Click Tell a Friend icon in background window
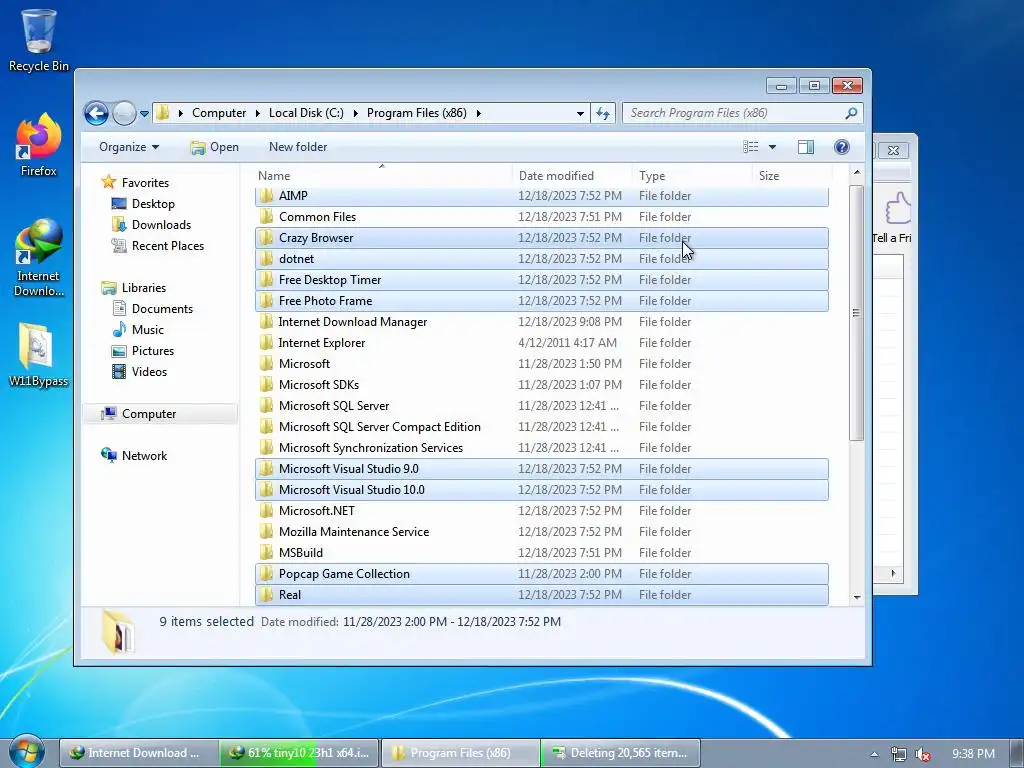This screenshot has width=1024, height=768. pos(896,219)
